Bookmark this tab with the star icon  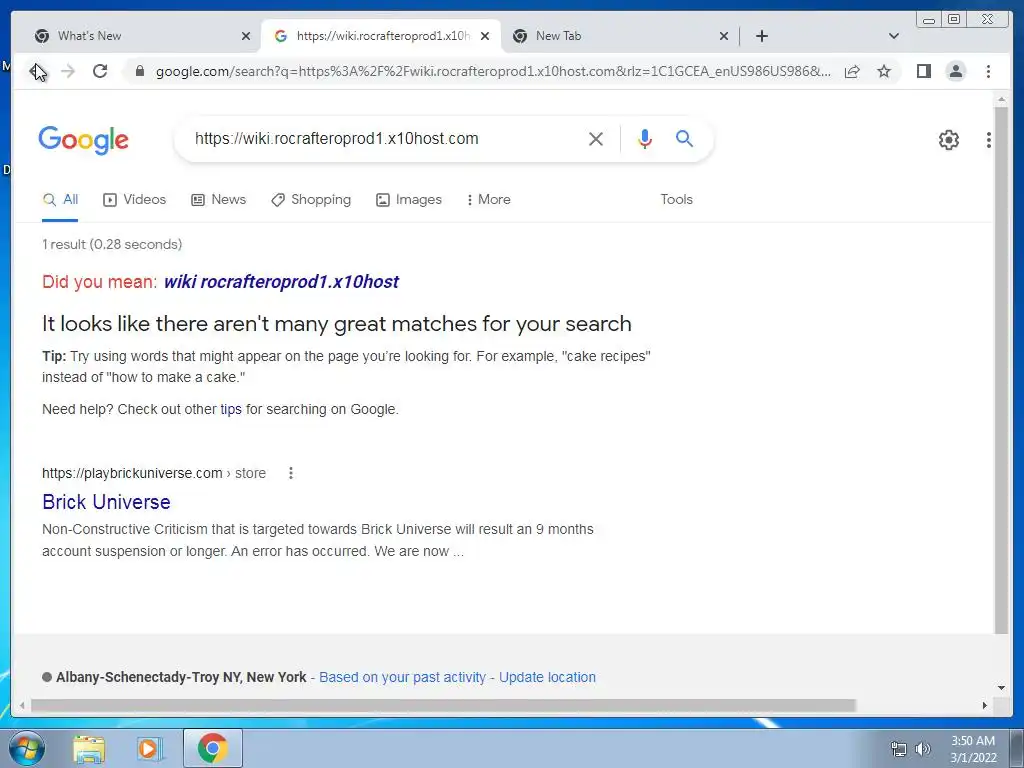point(884,71)
